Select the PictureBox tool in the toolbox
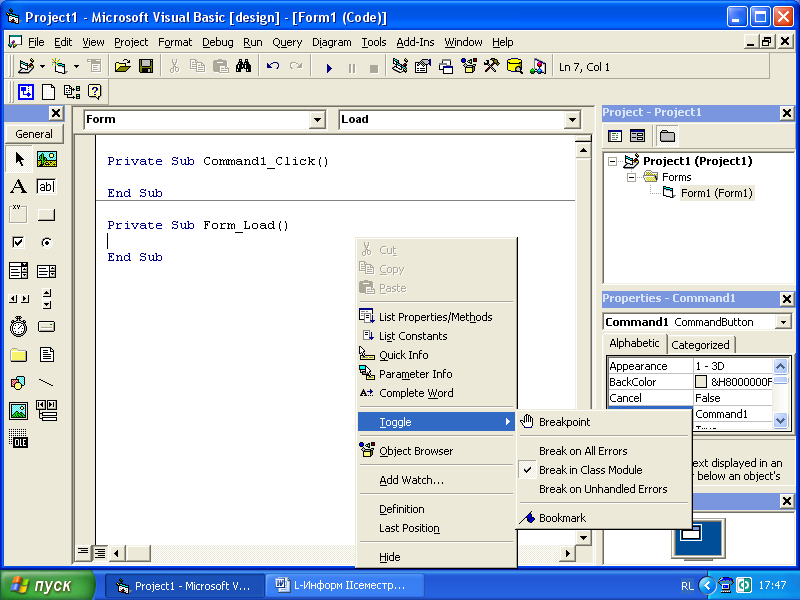800x600 pixels. coord(46,159)
